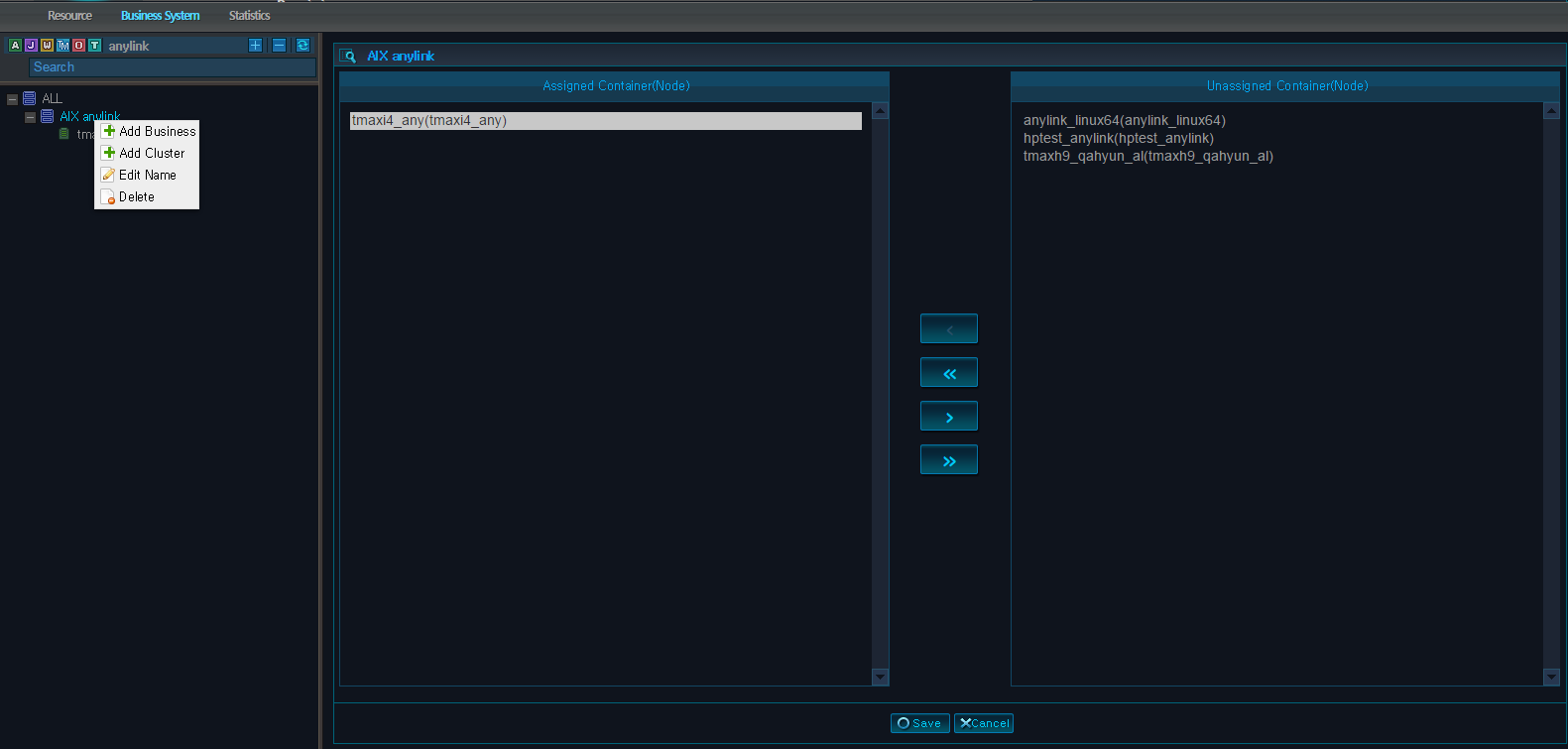
Task: Move selected node to unassigned with single right arrow
Action: pyautogui.click(x=949, y=416)
